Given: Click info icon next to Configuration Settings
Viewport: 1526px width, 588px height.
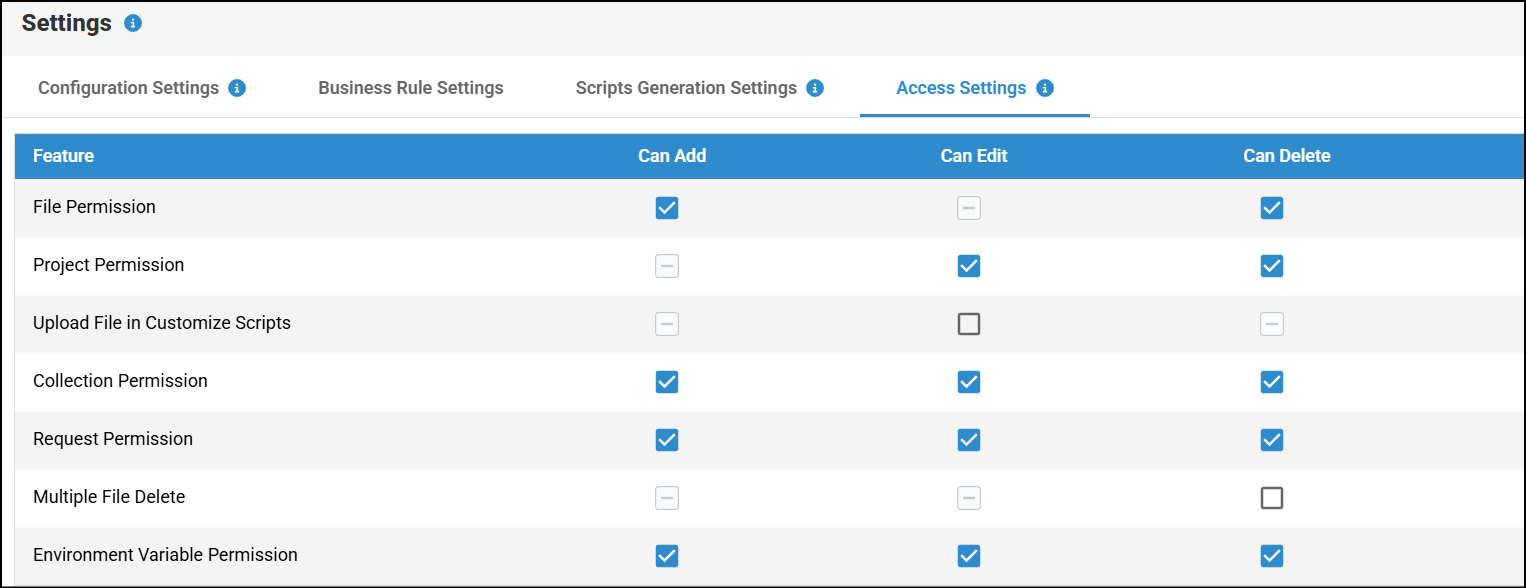Looking at the screenshot, I should point(237,88).
